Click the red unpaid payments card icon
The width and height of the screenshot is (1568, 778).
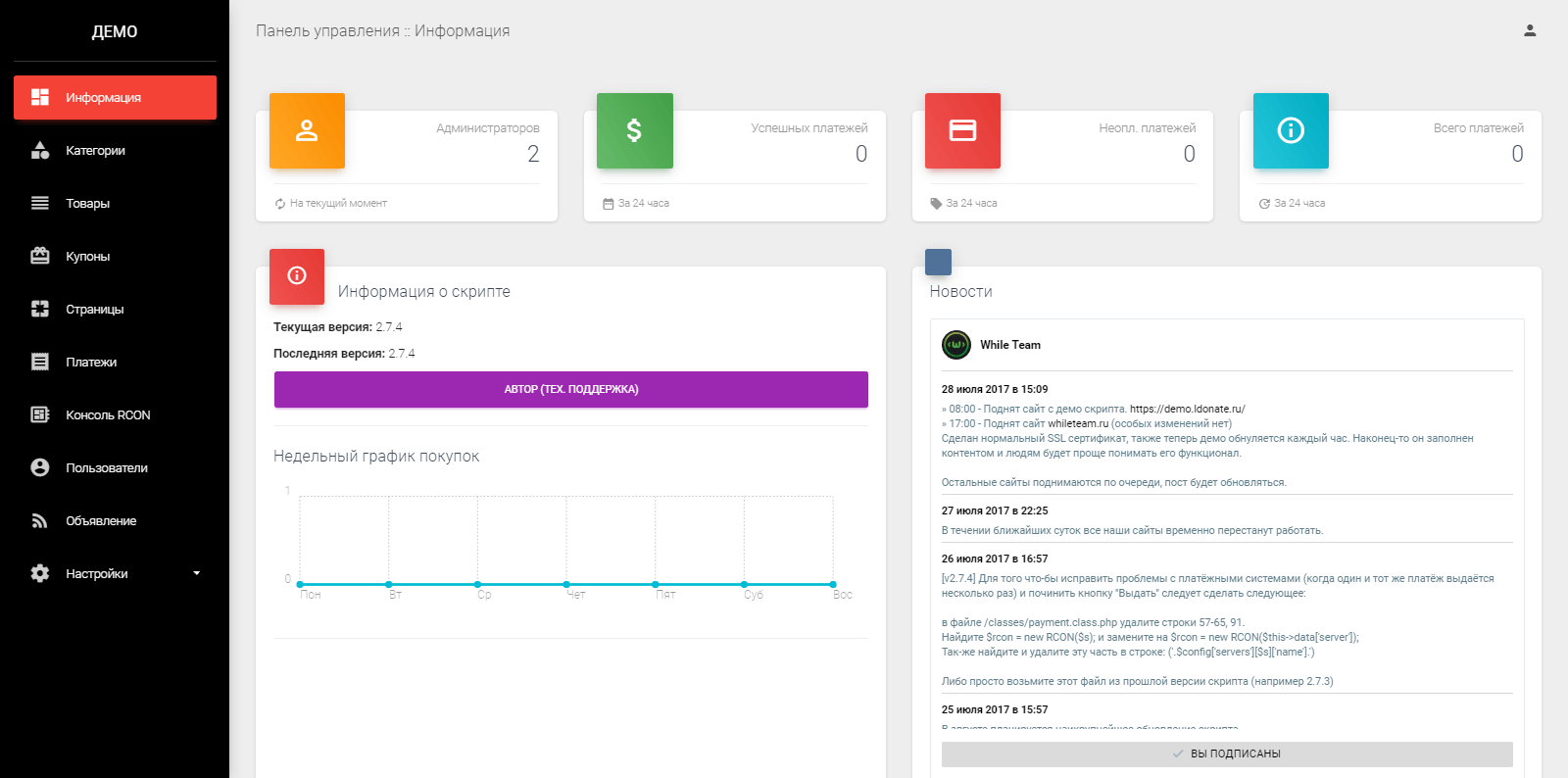(962, 130)
